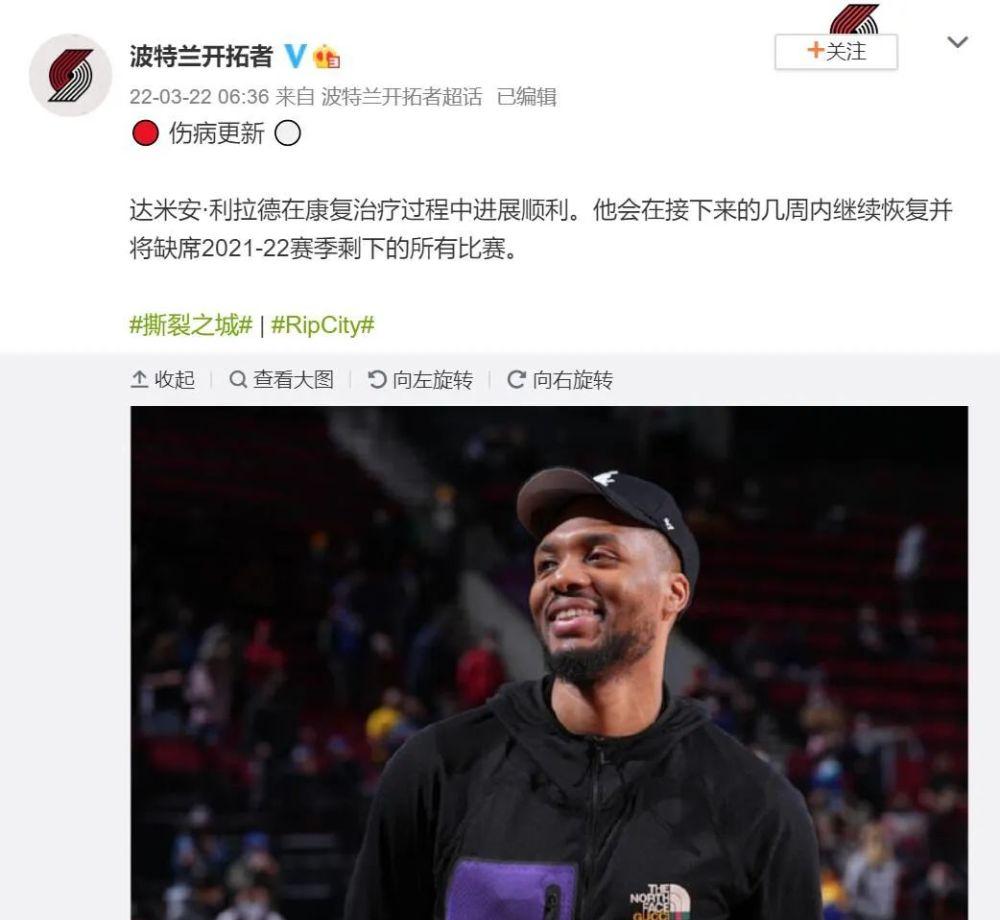The width and height of the screenshot is (1000, 920).
Task: Click the Blazers logo above follow button
Action: (854, 19)
